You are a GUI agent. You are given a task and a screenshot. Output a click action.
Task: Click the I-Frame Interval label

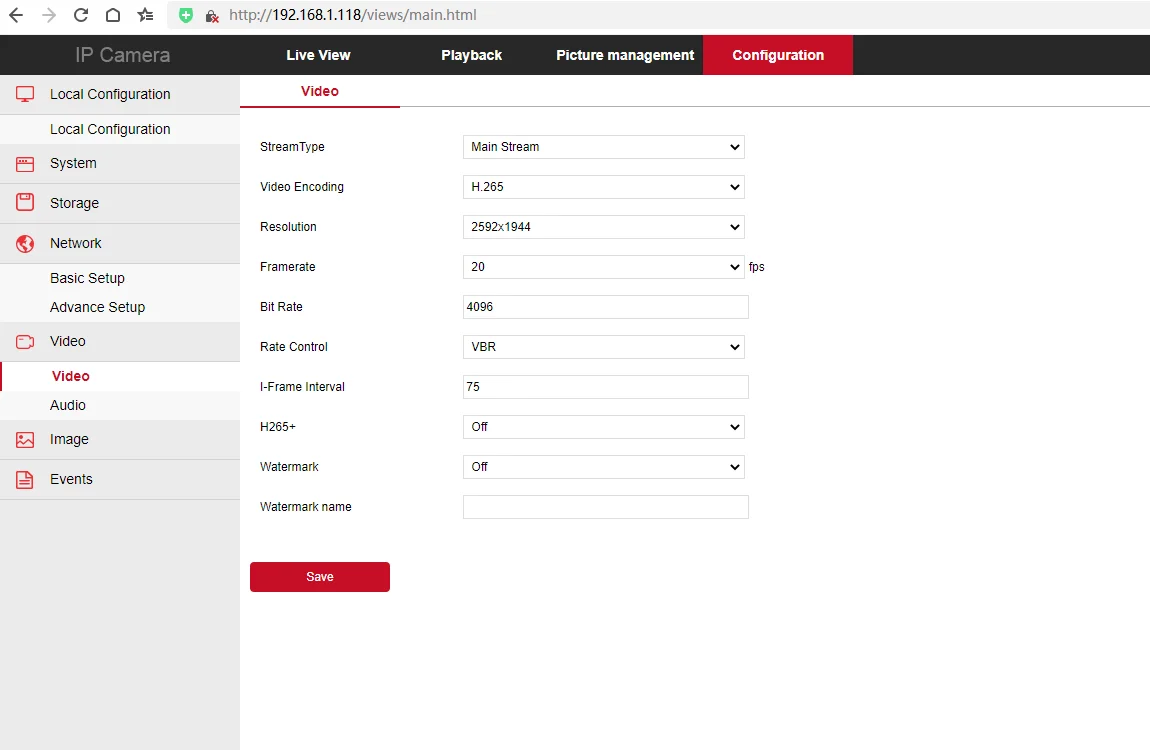tap(302, 387)
